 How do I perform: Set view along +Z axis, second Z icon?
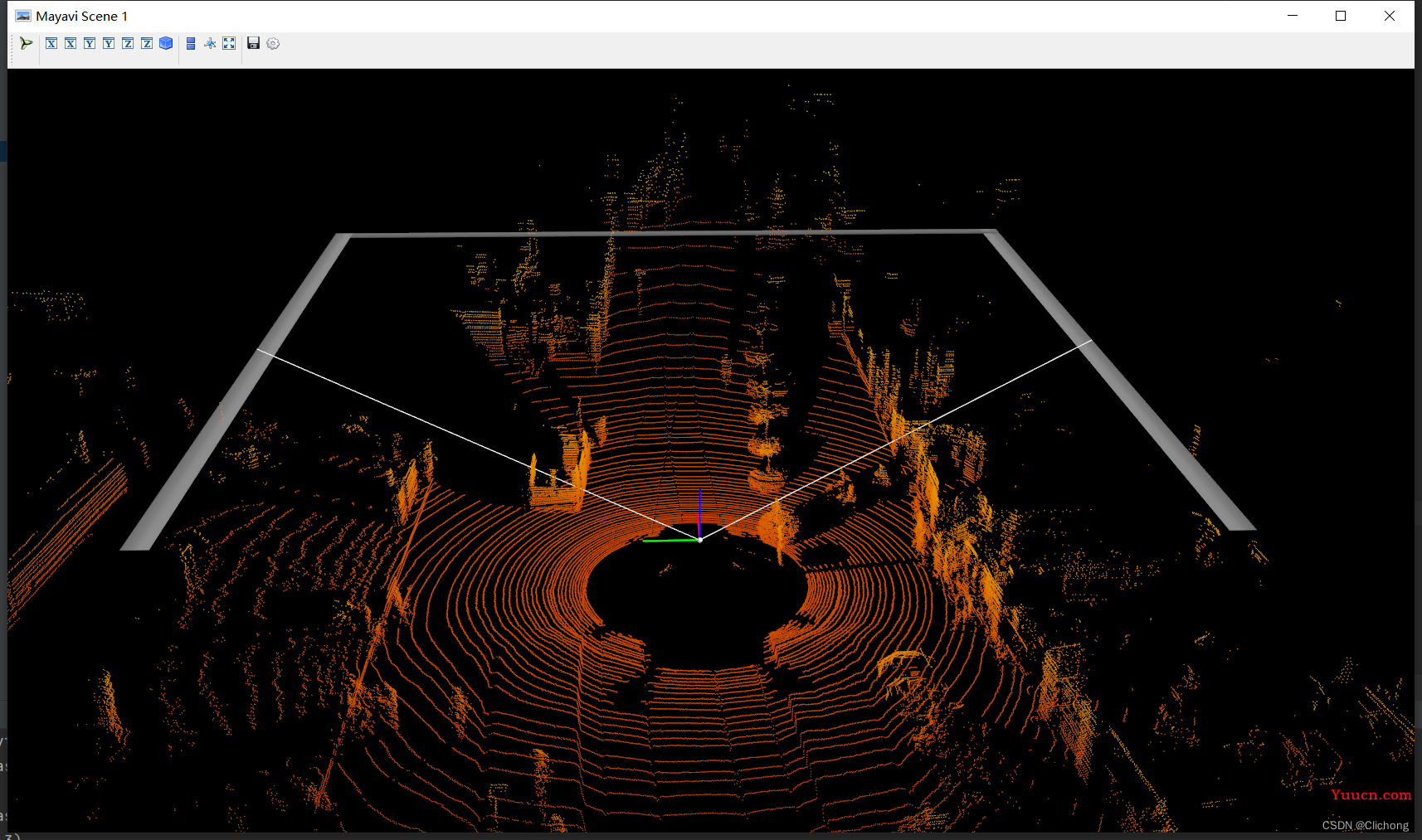point(147,43)
